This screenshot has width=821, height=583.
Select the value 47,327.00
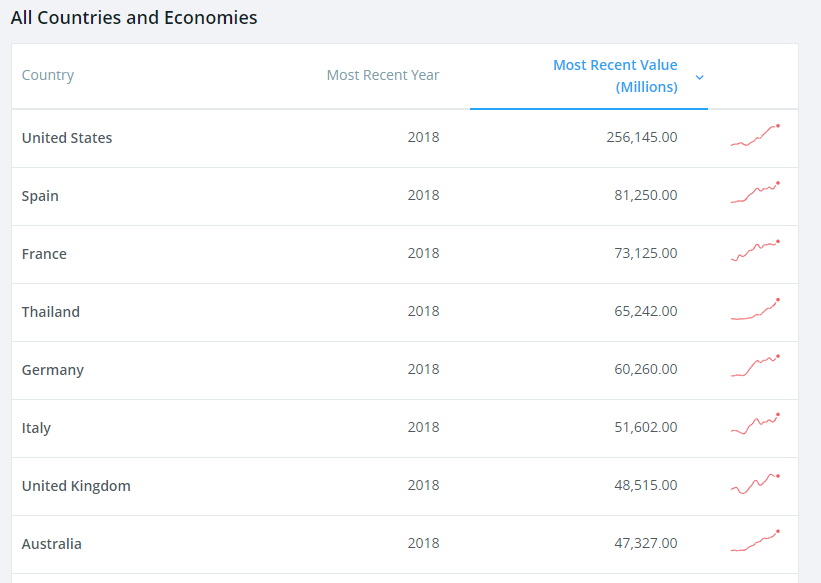coord(646,544)
